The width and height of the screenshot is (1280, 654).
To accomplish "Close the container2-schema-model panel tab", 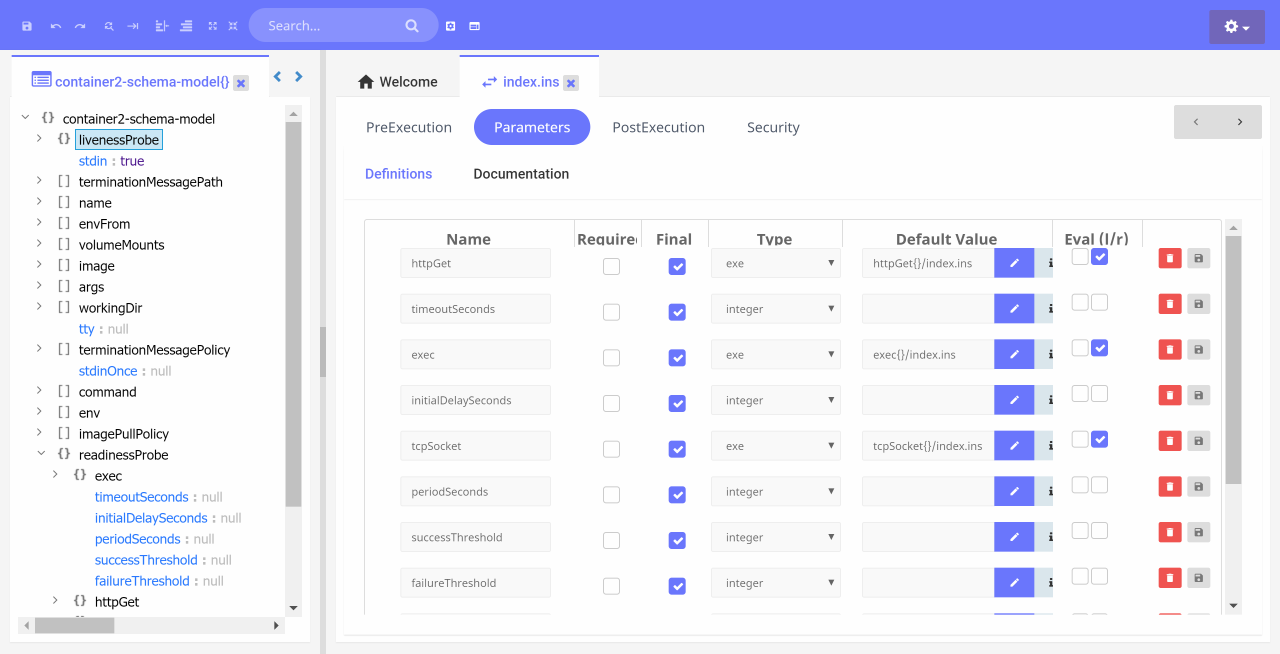I will pyautogui.click(x=241, y=83).
